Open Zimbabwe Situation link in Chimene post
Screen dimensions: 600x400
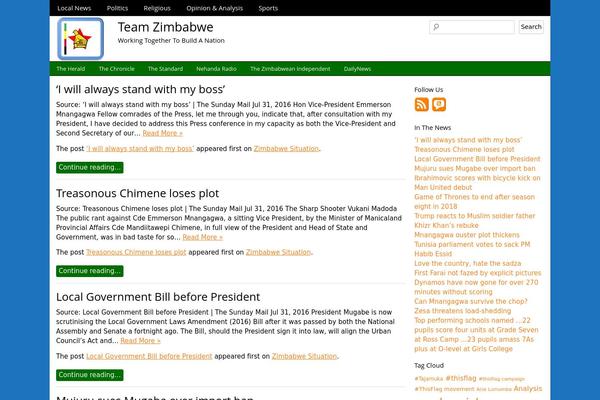pos(278,252)
